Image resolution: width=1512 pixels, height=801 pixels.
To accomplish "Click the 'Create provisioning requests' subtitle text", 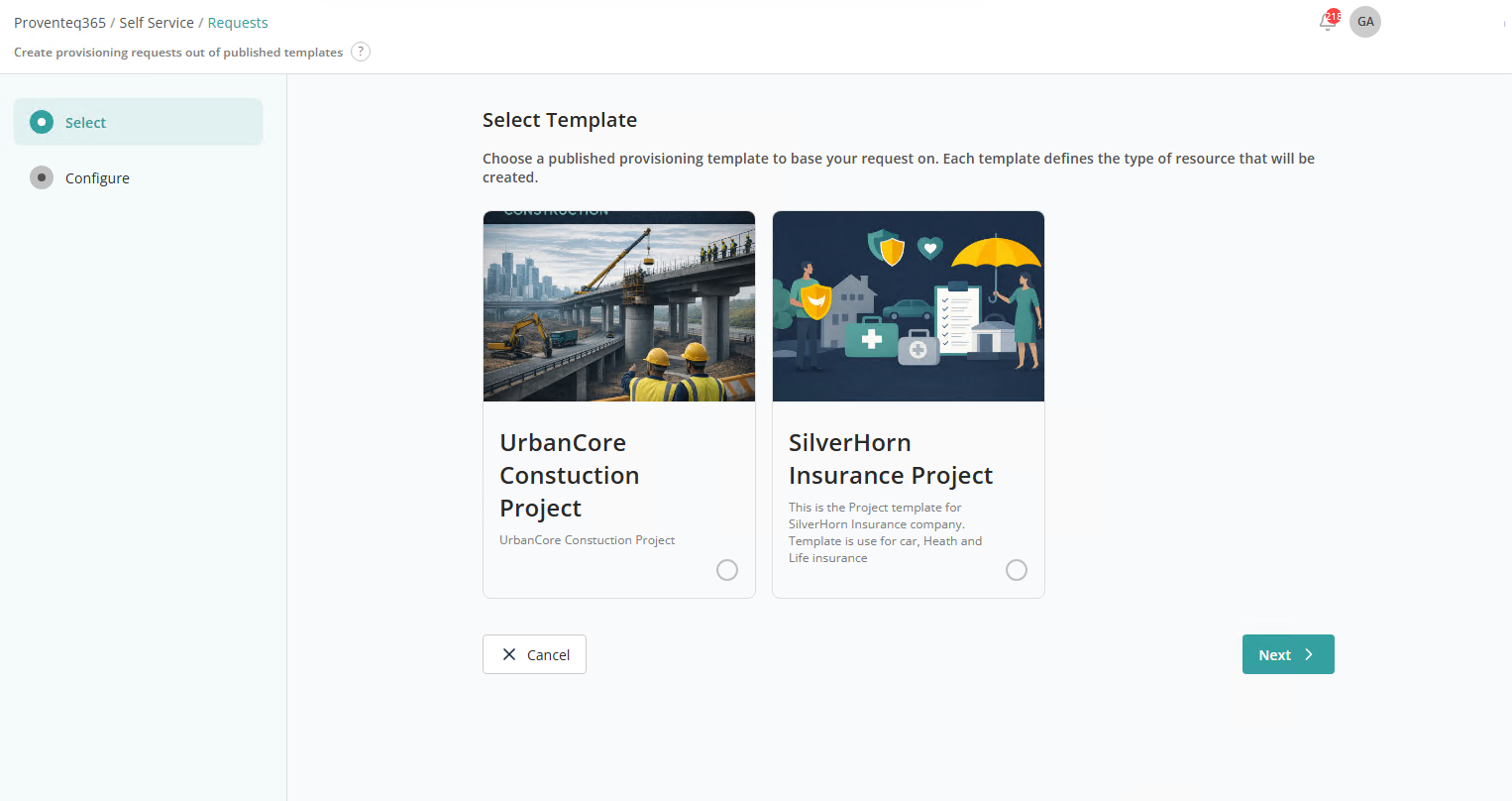I will [x=178, y=53].
